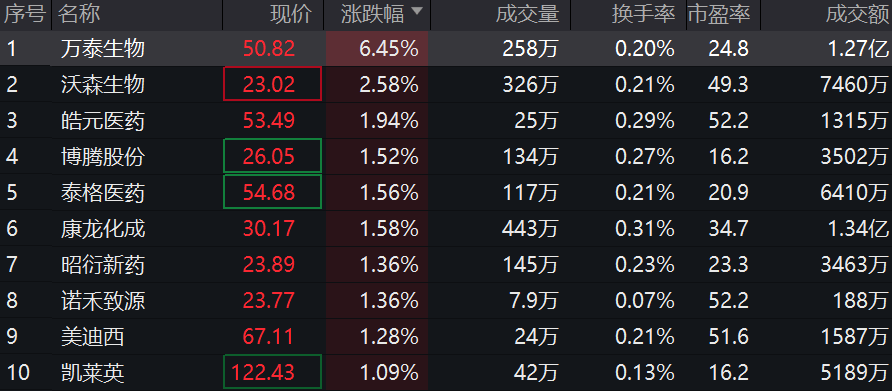Click the boxed price 122.43 of 凯莱英

(x=272, y=372)
